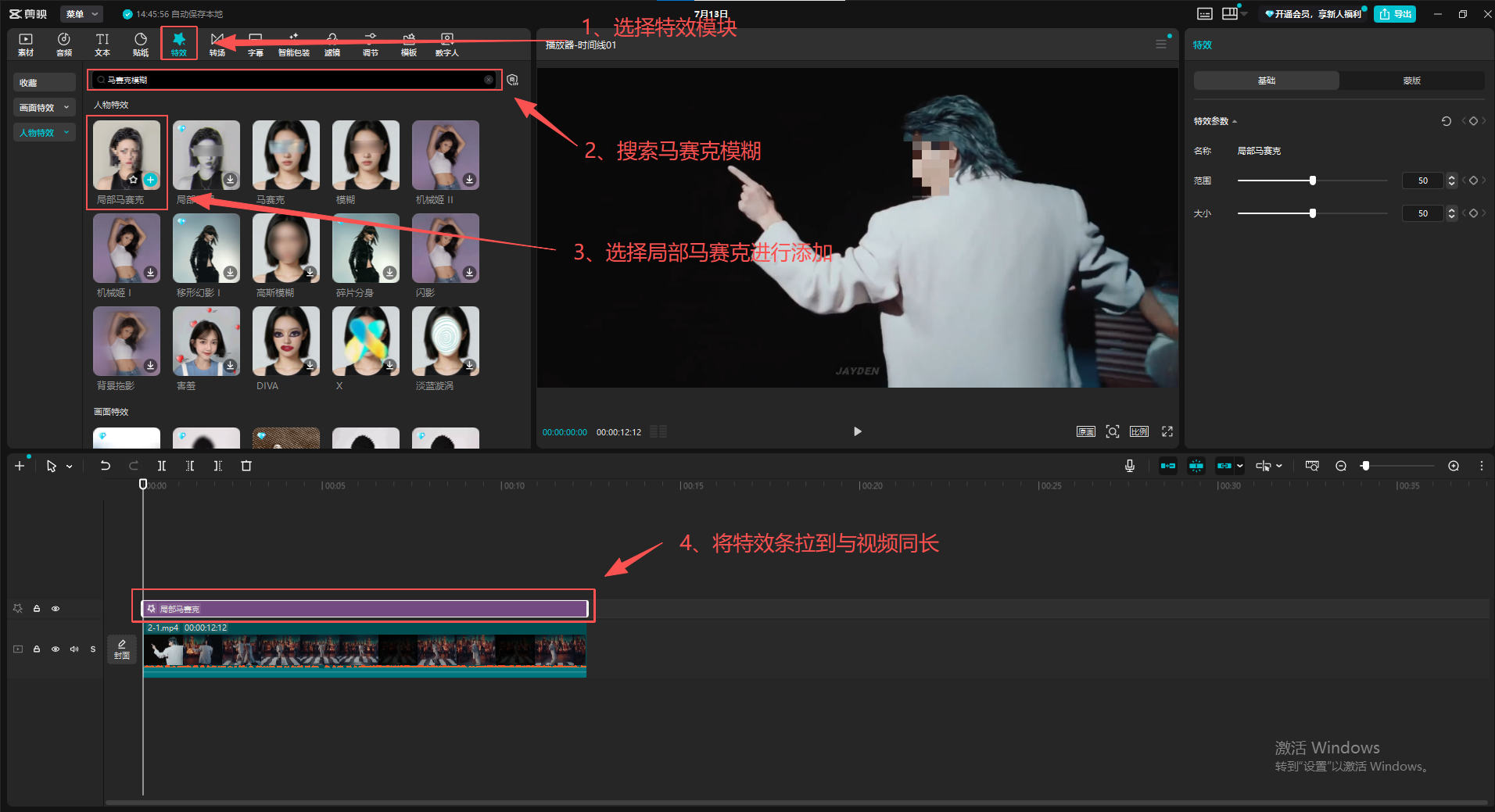This screenshot has width=1495, height=812.
Task: Delete right of playhead with trim-right tool
Action: point(218,466)
